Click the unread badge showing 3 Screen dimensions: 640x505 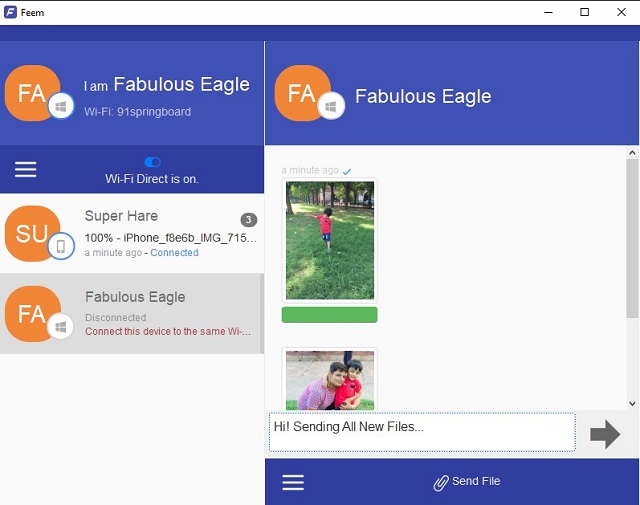pos(249,220)
